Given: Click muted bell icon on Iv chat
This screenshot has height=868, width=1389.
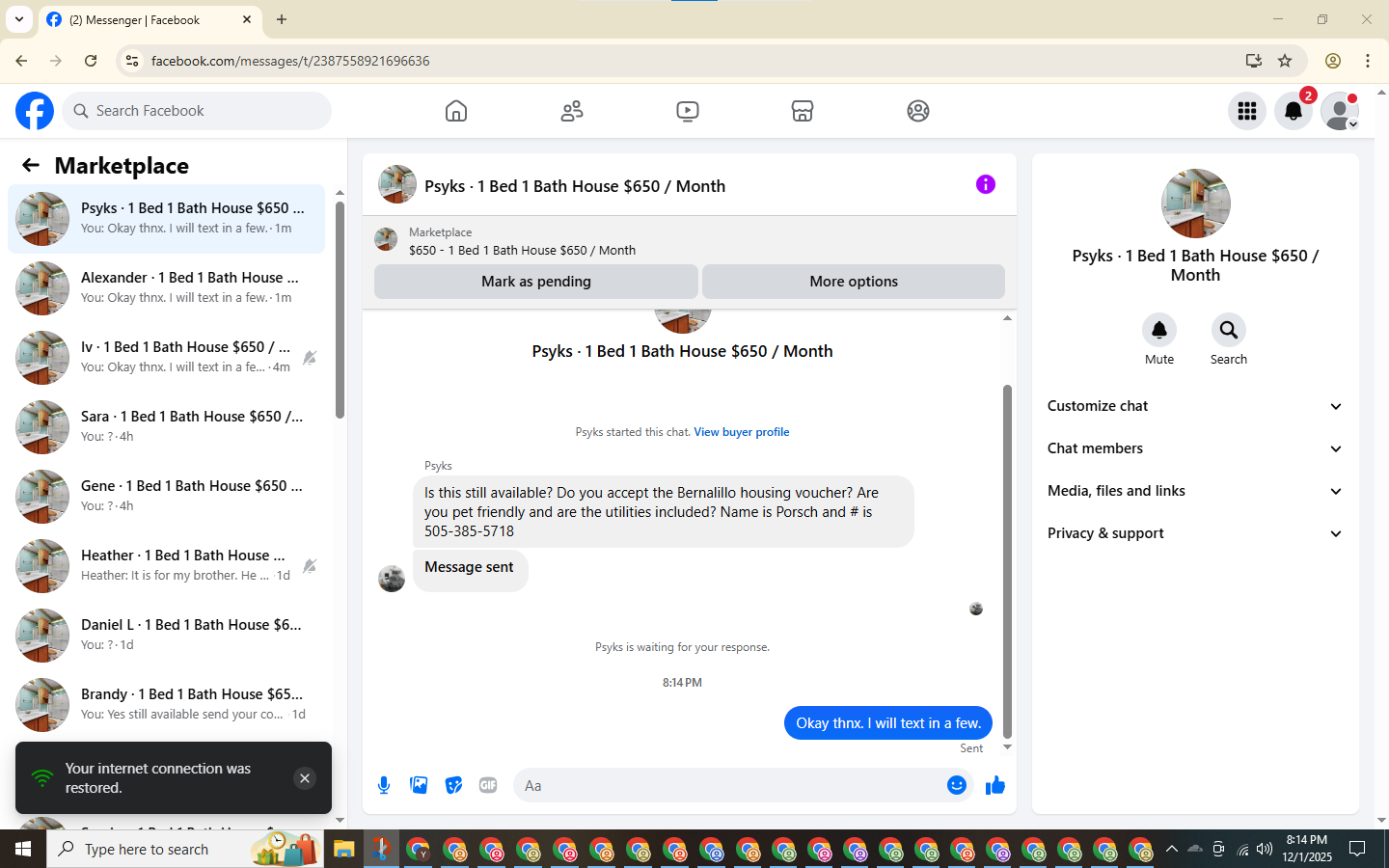Looking at the screenshot, I should click(310, 358).
